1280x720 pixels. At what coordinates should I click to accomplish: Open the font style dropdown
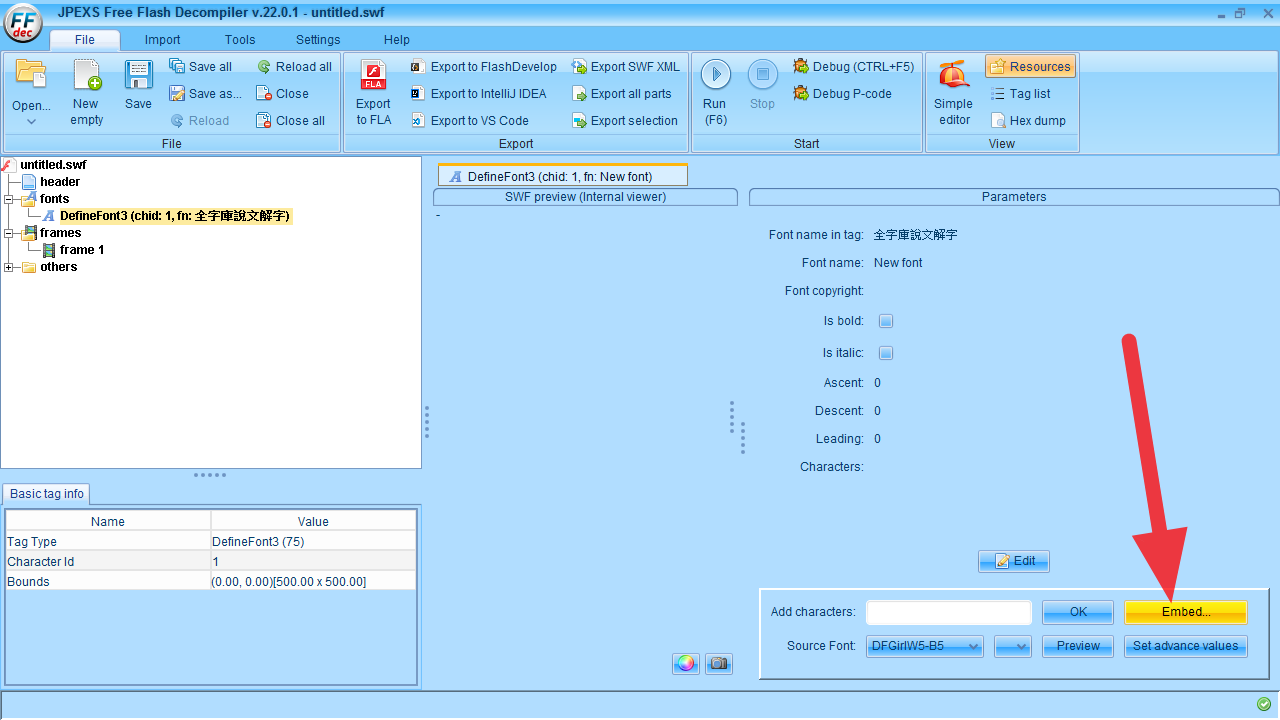pos(1013,646)
